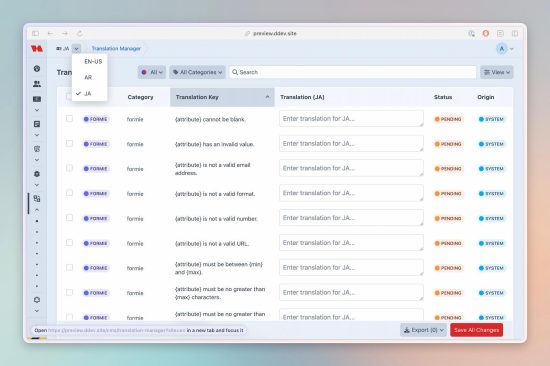Open the translation manager icon in the sidebar
This screenshot has height=366, width=550.
coord(36,199)
